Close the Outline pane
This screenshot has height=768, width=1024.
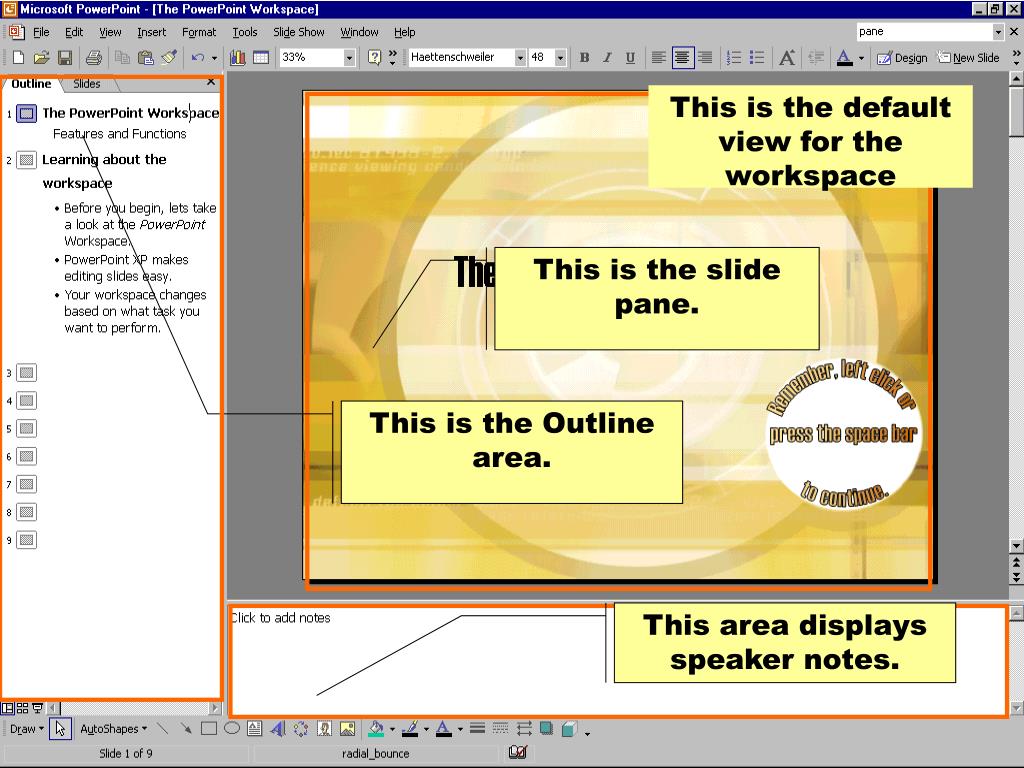pos(210,82)
